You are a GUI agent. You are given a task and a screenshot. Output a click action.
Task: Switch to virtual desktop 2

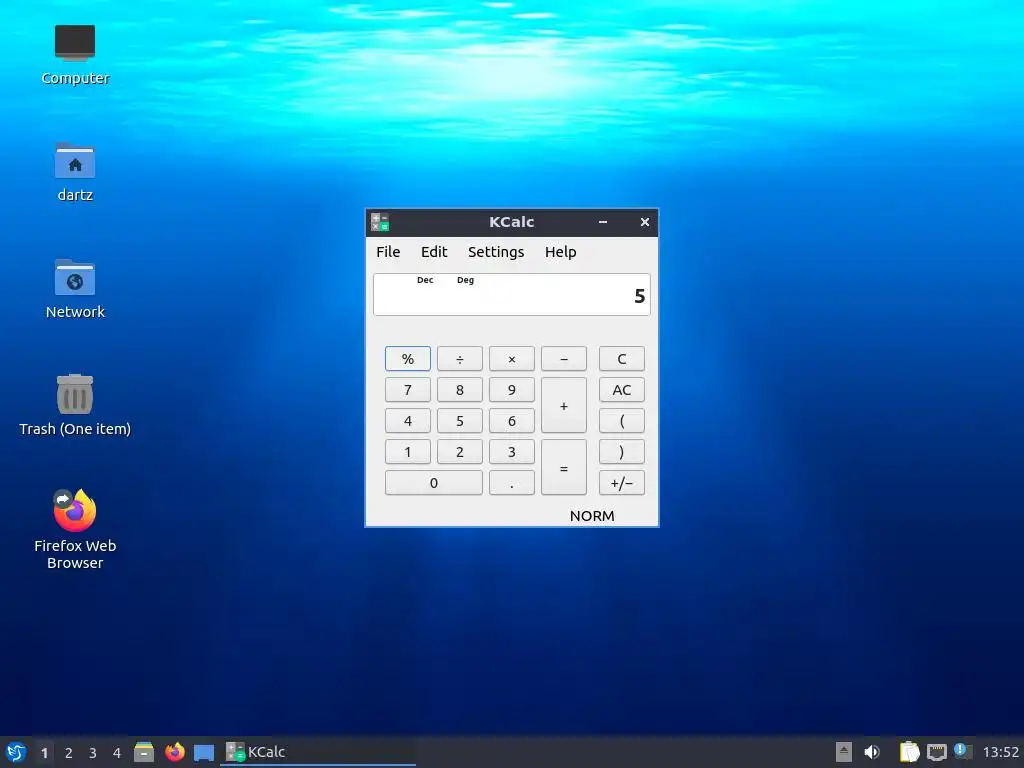[x=69, y=753]
